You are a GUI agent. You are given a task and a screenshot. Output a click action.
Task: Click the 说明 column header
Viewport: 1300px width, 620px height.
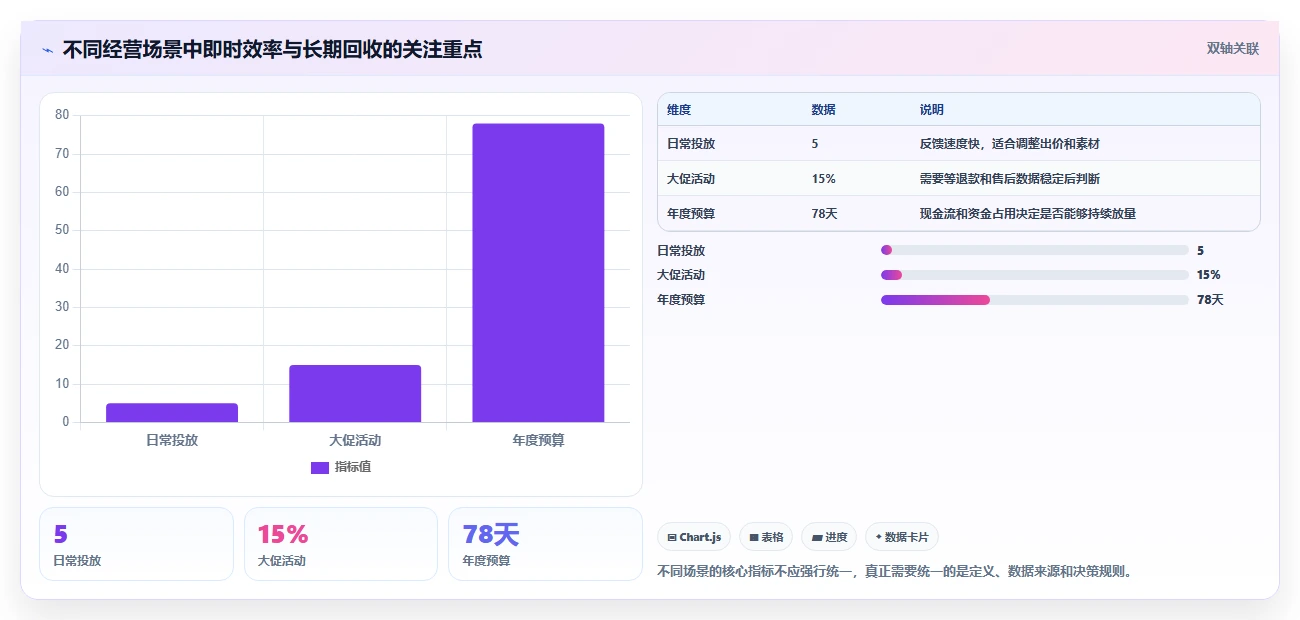point(932,110)
